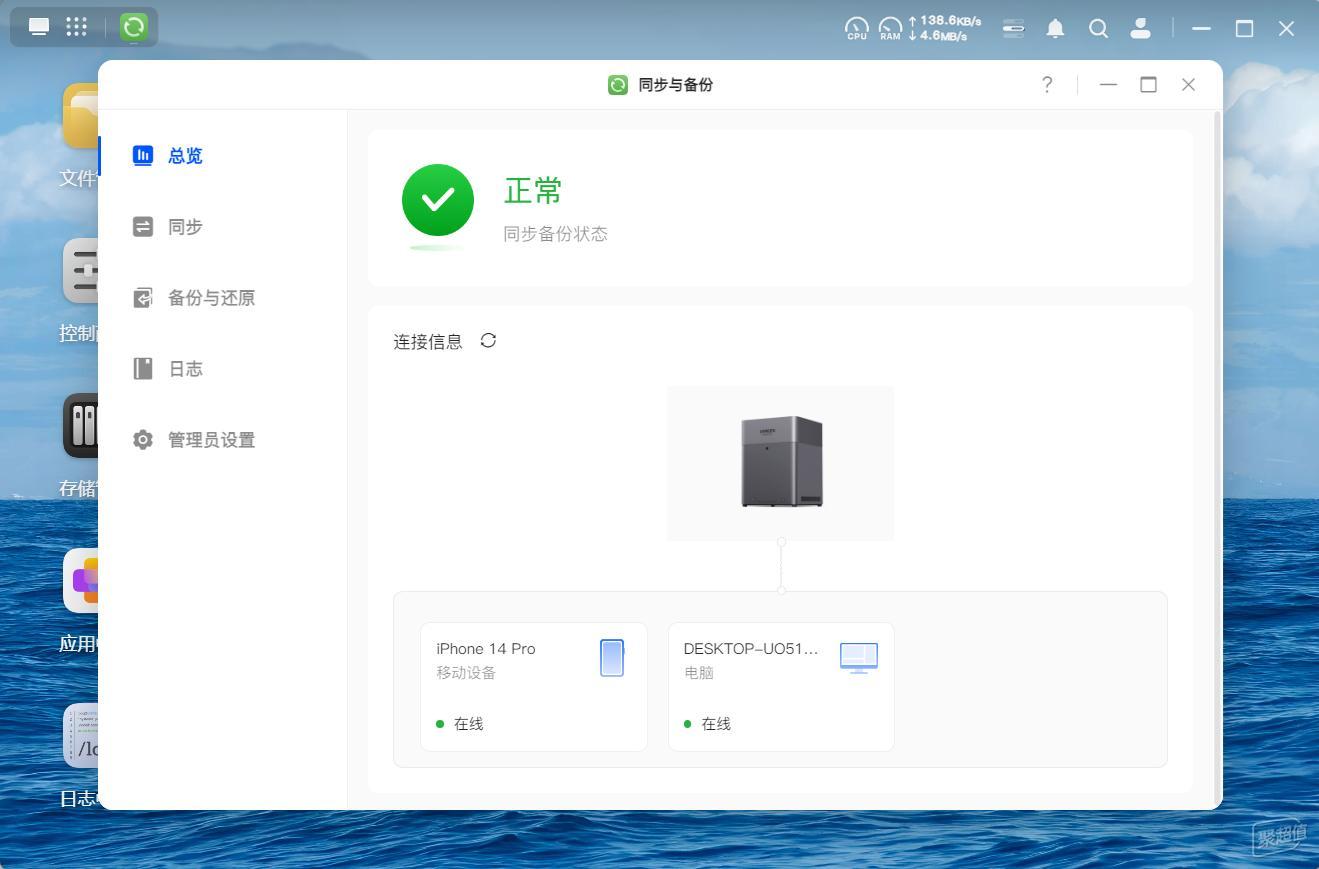1319x869 pixels.
Task: Show the desktop via monitor icon
Action: click(39, 27)
